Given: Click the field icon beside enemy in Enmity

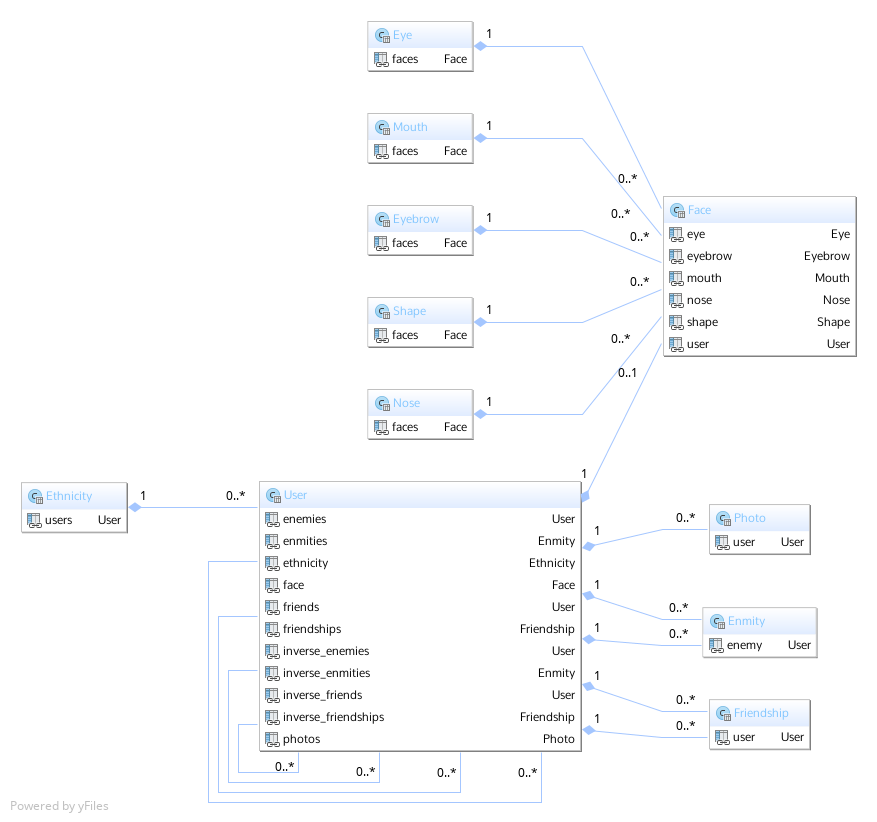Looking at the screenshot, I should (x=716, y=645).
